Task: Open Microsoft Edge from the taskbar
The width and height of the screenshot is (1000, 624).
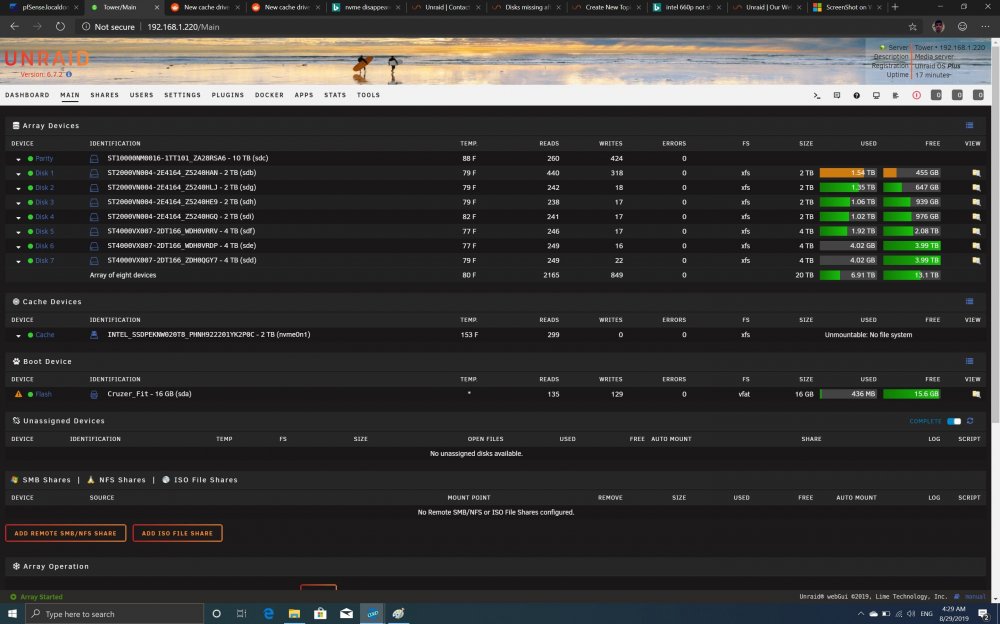Action: pyautogui.click(x=268, y=613)
